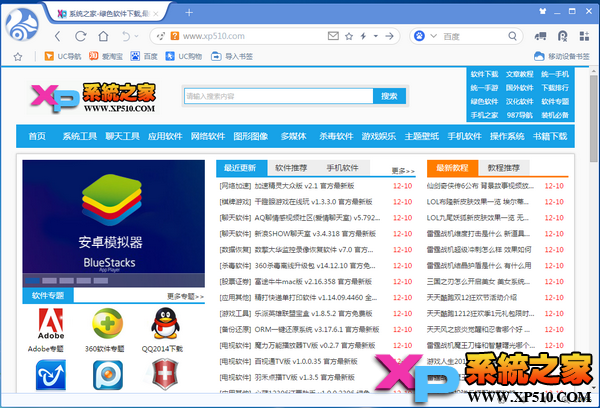Open the device sync toolbar icon
The width and height of the screenshot is (600, 408).
click(540, 36)
